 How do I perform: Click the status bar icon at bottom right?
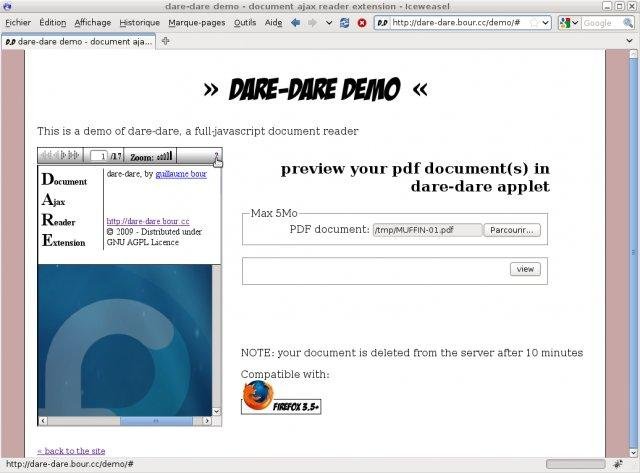point(619,464)
